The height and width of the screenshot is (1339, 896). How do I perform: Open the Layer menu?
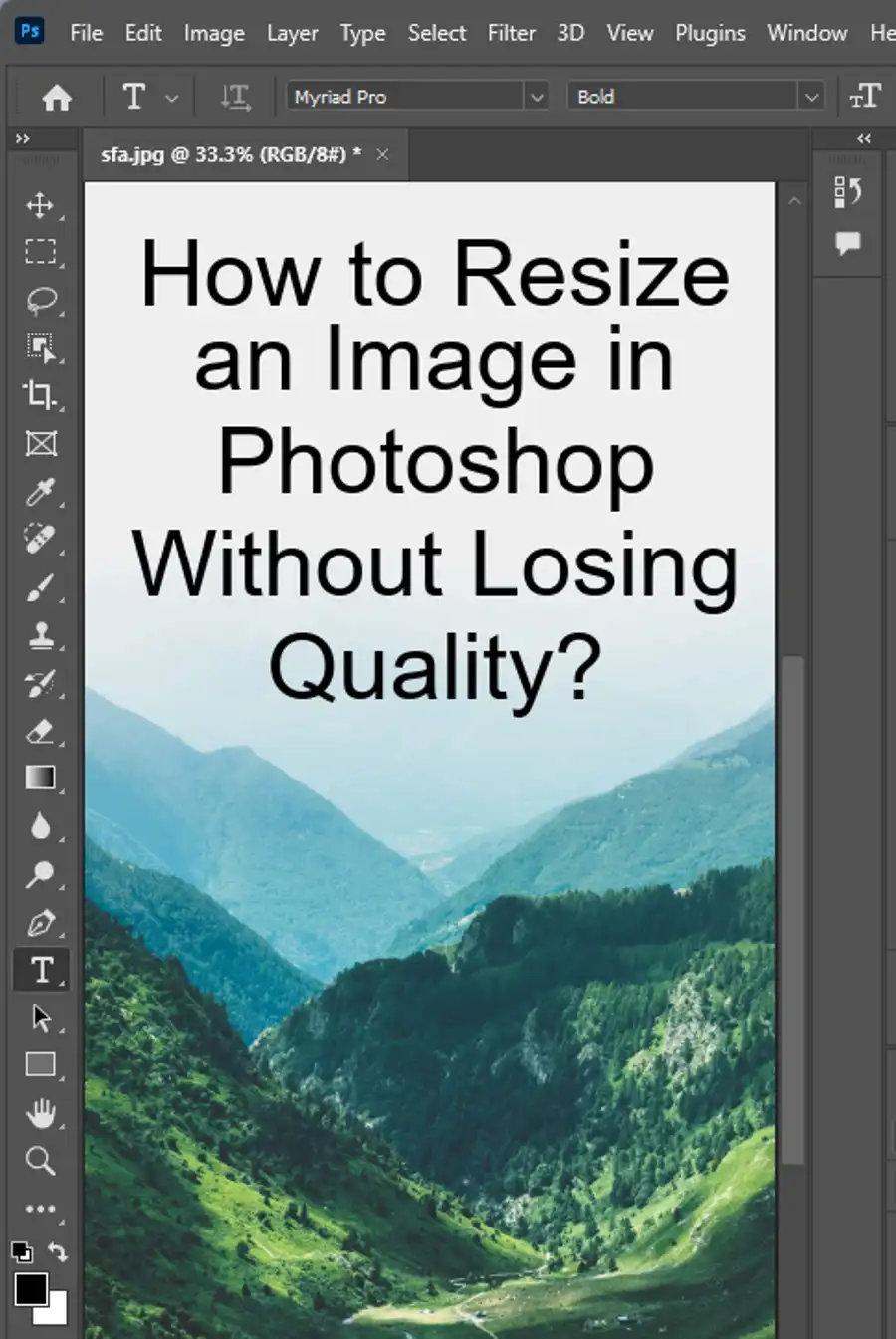point(292,33)
